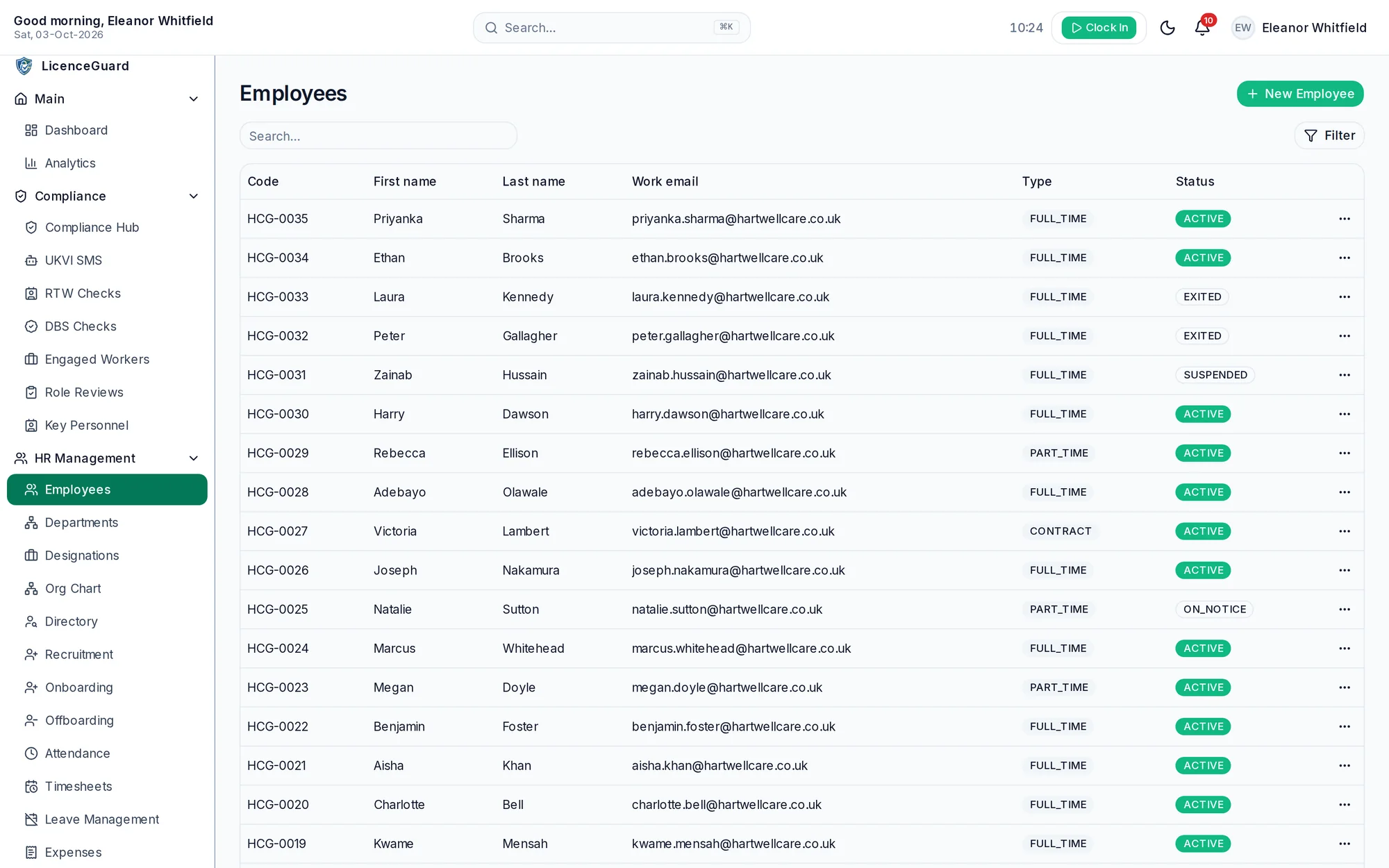
Task: Click employee code HCG-0035
Action: click(x=278, y=219)
